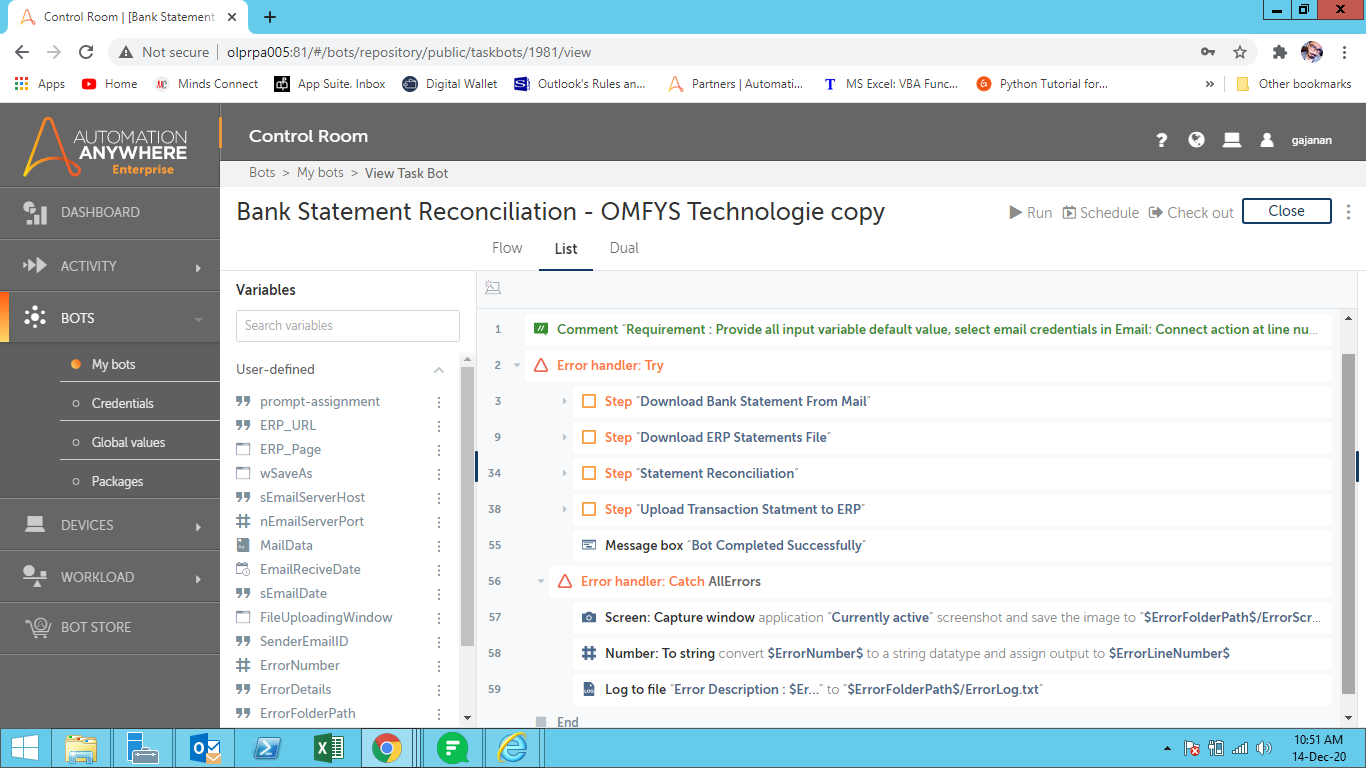Open the language globe icon
This screenshot has height=768, width=1366.
tap(1196, 140)
